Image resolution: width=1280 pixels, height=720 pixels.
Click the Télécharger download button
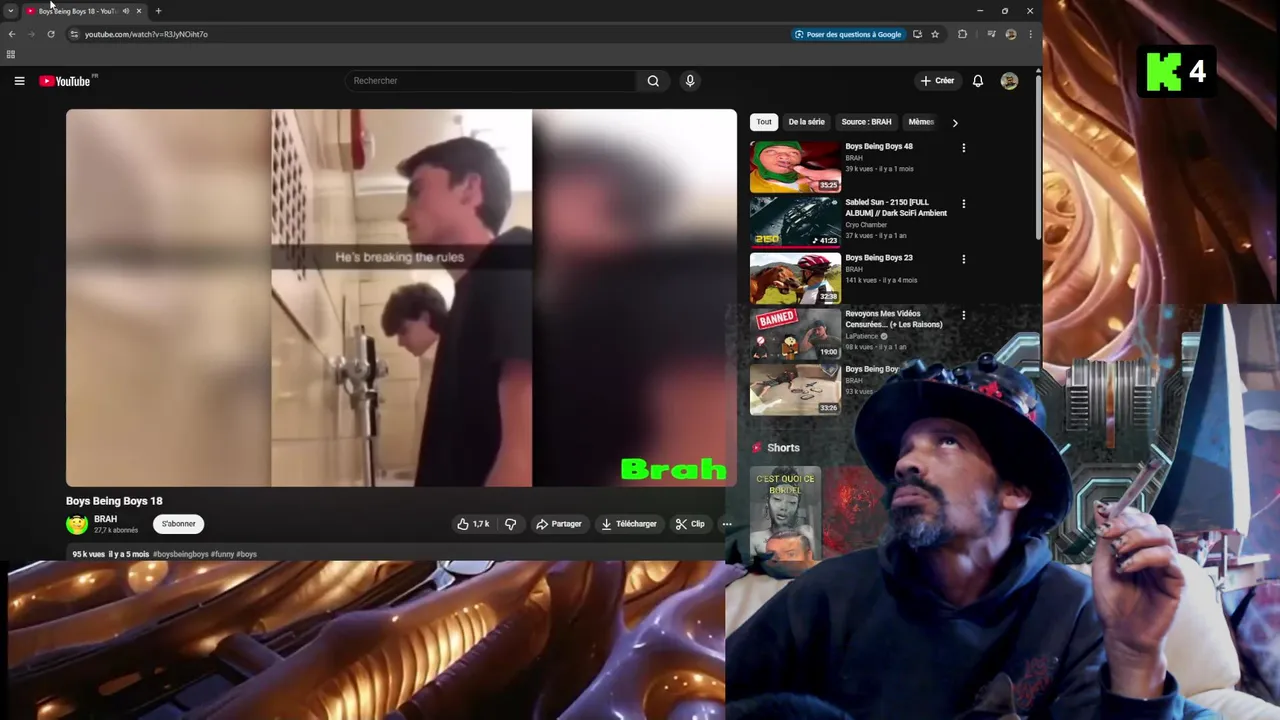pos(629,524)
